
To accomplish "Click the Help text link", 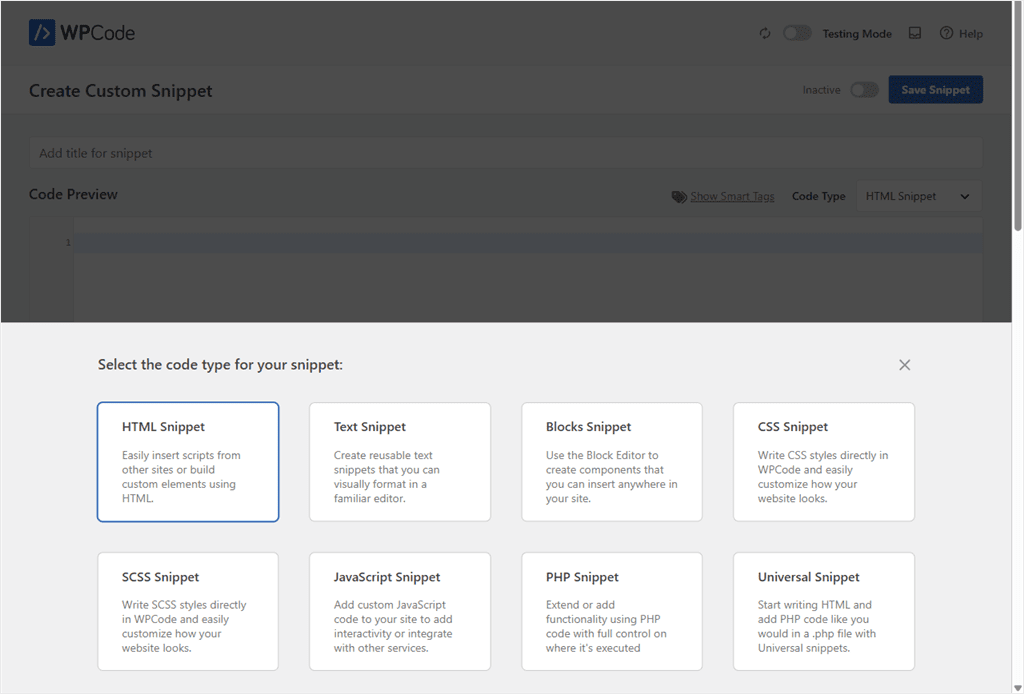I will coord(970,34).
